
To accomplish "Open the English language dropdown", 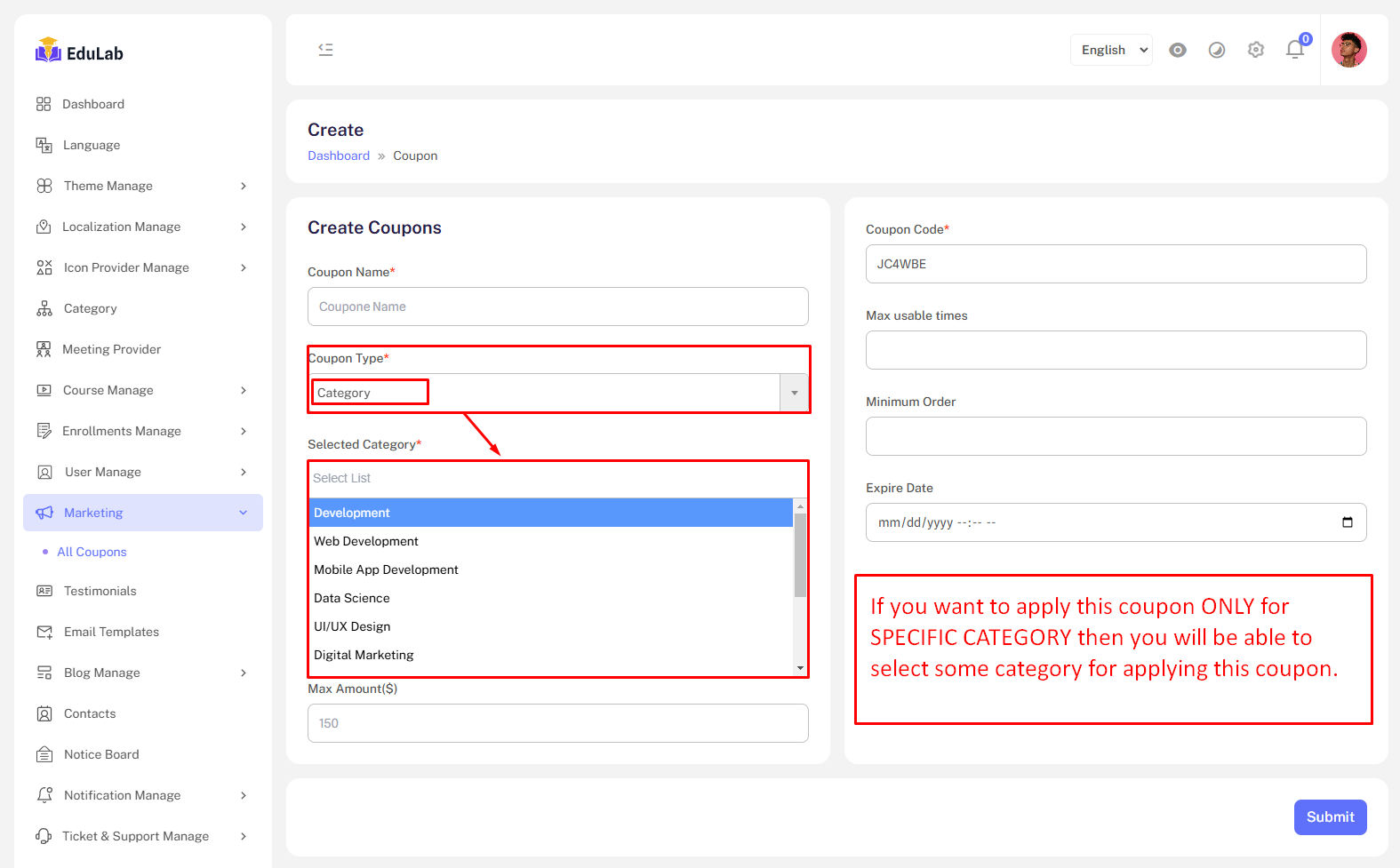I will point(1111,50).
